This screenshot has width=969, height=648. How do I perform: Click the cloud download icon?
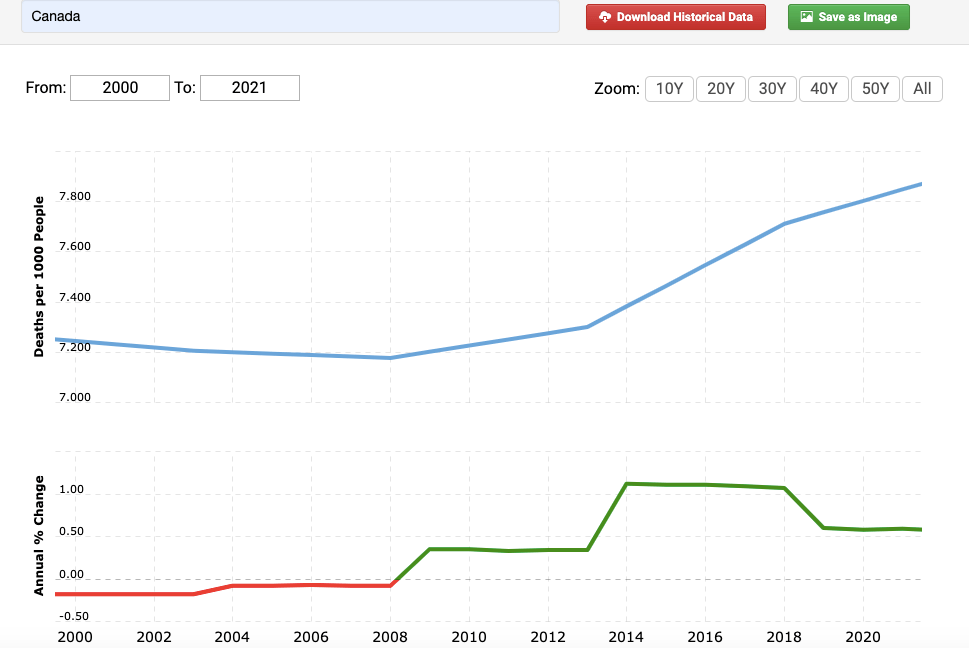(604, 17)
